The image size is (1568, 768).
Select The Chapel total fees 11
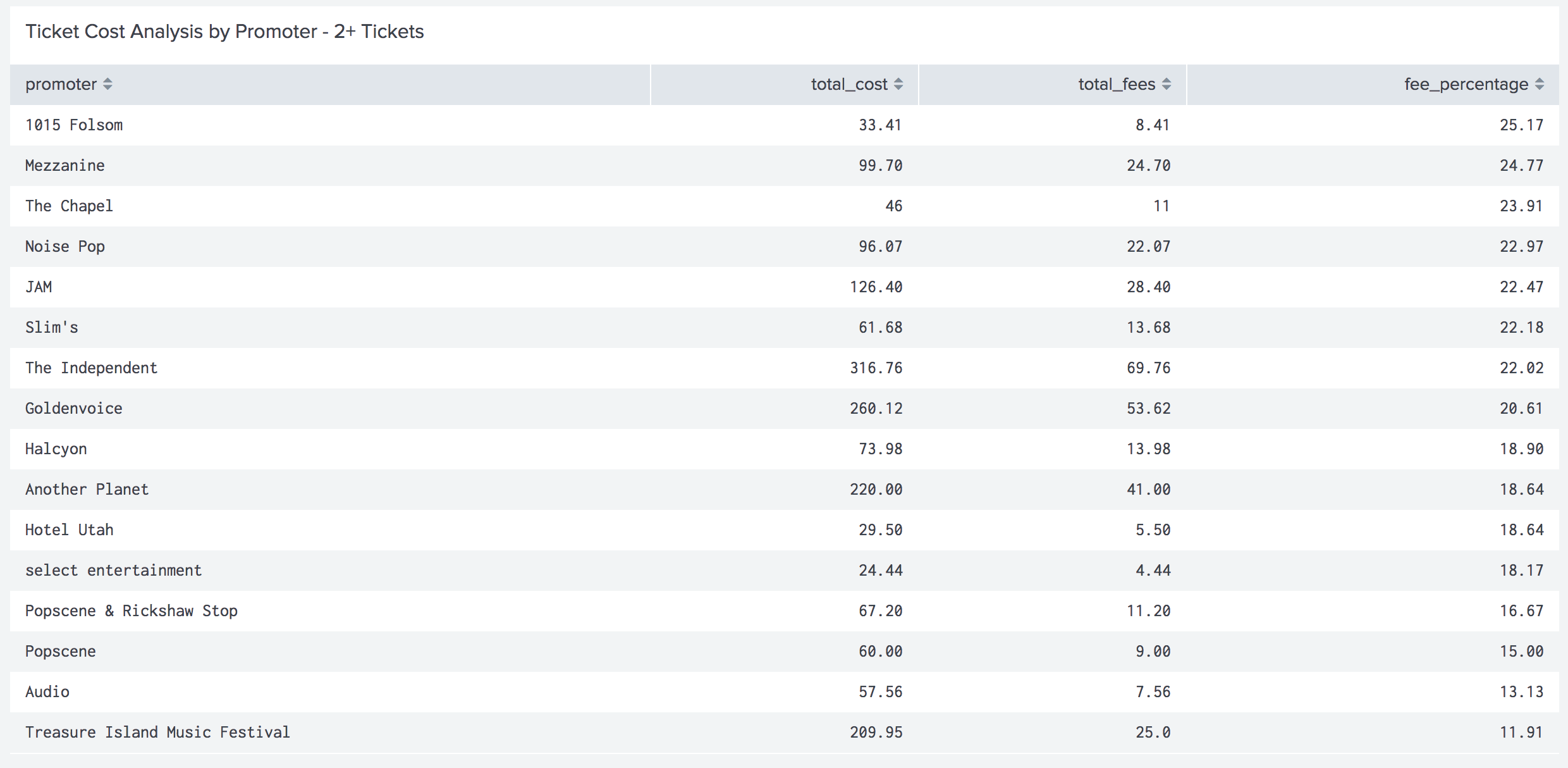pos(1161,206)
